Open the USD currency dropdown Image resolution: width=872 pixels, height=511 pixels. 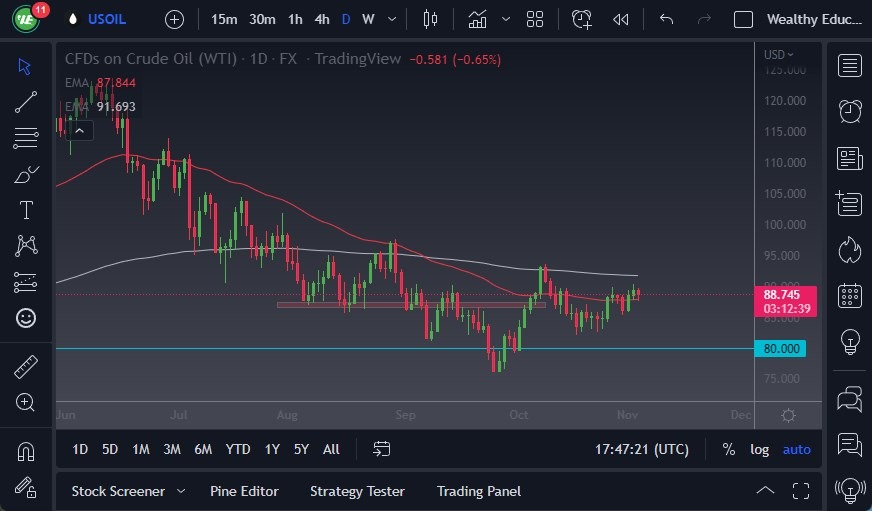coord(779,55)
